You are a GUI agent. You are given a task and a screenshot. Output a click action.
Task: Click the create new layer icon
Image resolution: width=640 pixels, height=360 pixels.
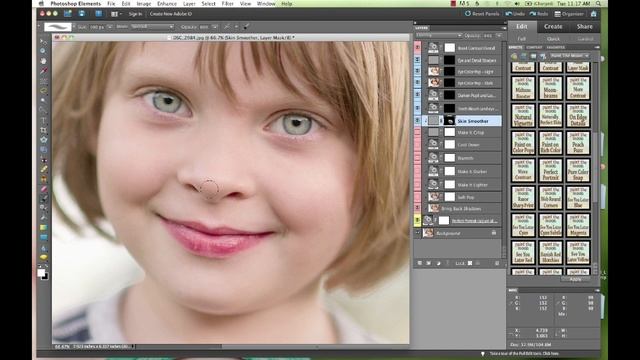tap(420, 263)
